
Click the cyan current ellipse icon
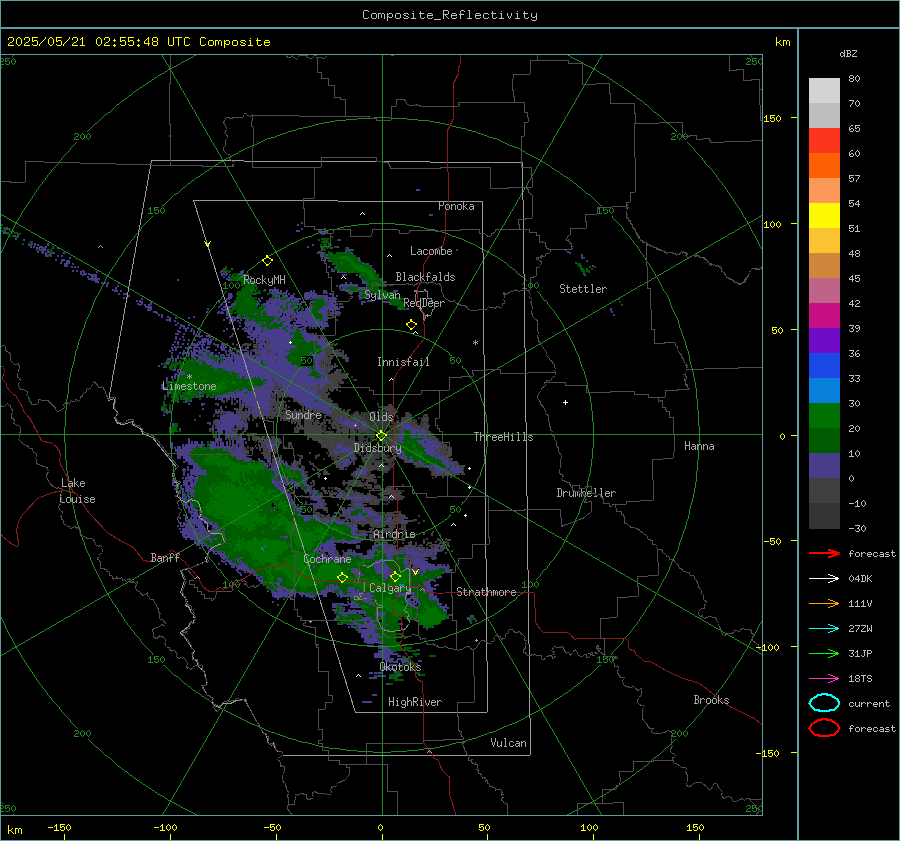824,703
